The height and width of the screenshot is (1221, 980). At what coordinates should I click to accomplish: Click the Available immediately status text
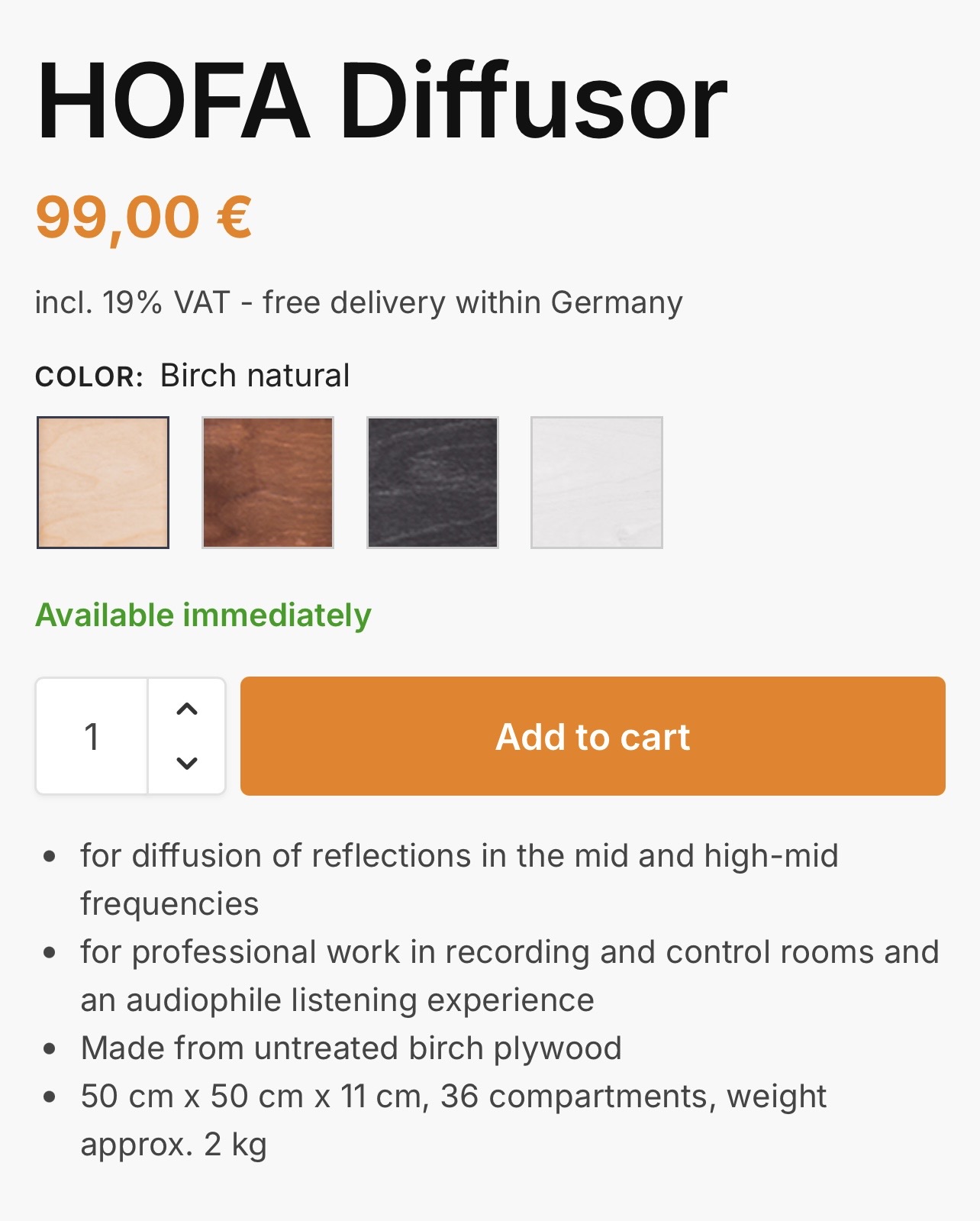point(203,615)
